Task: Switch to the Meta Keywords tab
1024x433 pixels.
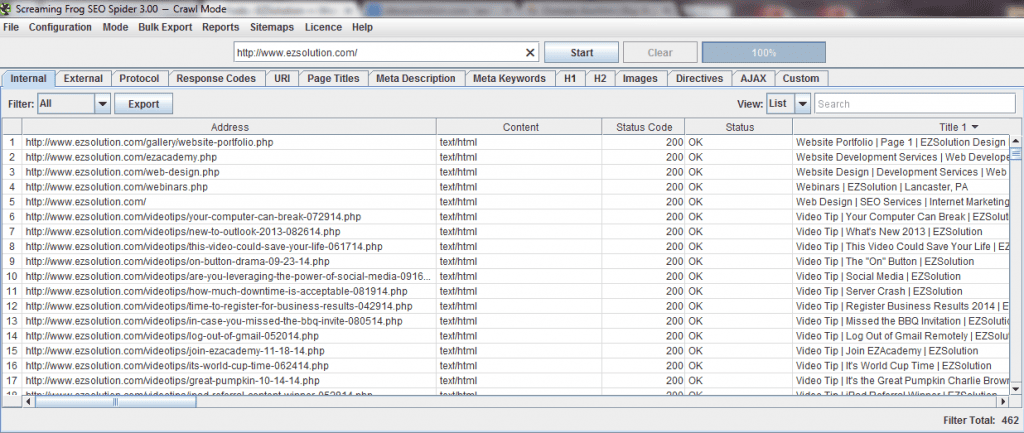Action: (509, 78)
